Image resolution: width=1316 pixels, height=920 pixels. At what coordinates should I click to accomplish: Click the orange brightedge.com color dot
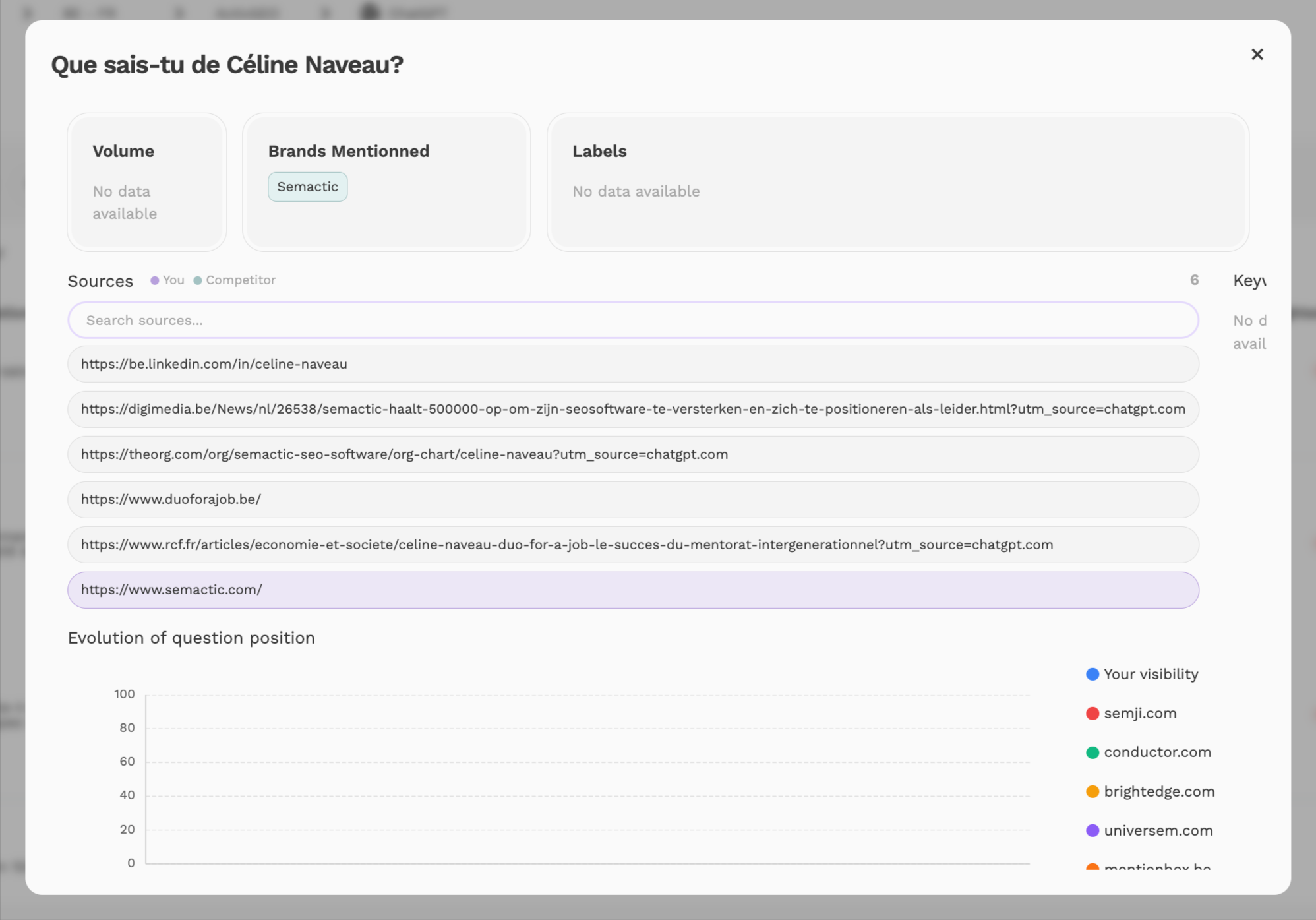pyautogui.click(x=1092, y=791)
